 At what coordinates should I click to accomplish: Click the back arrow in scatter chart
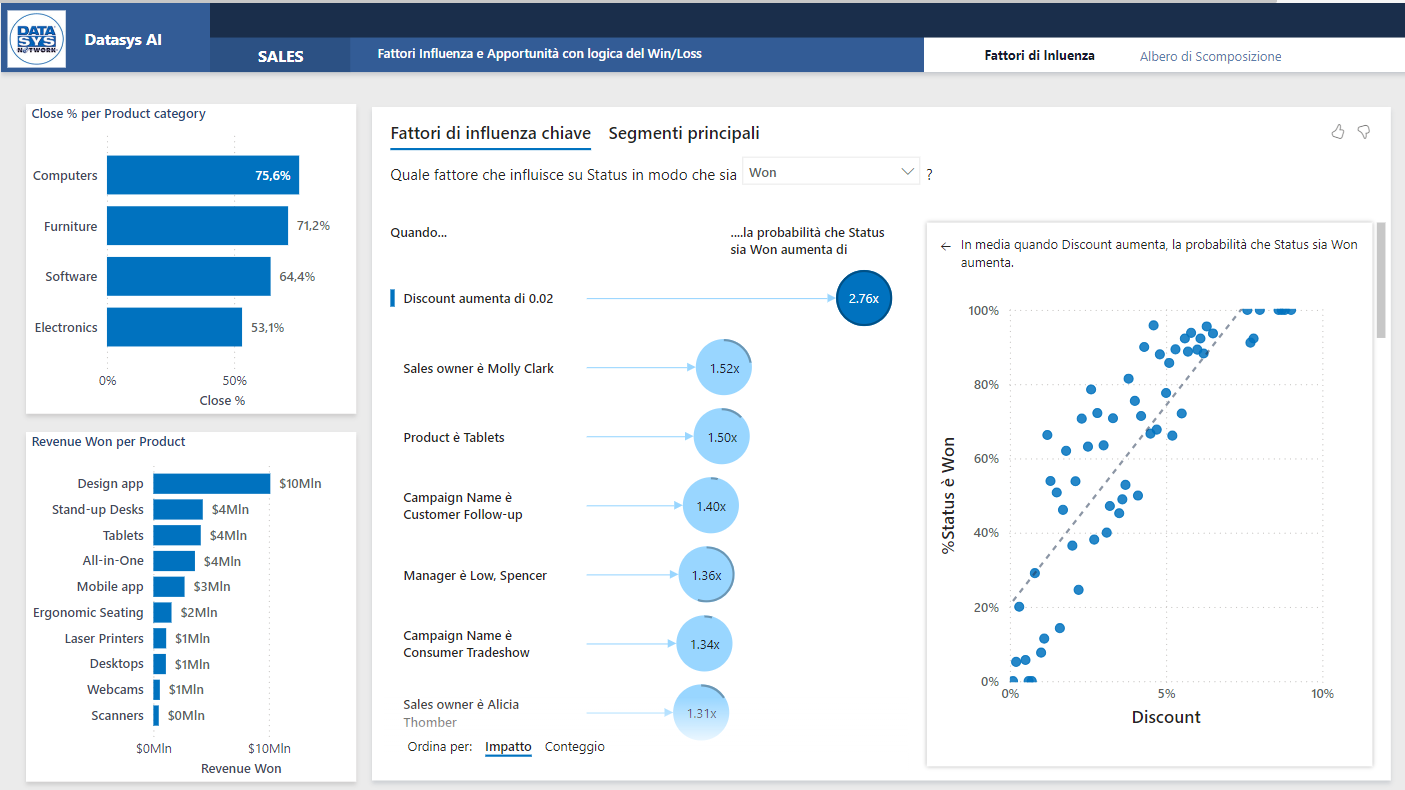point(945,245)
